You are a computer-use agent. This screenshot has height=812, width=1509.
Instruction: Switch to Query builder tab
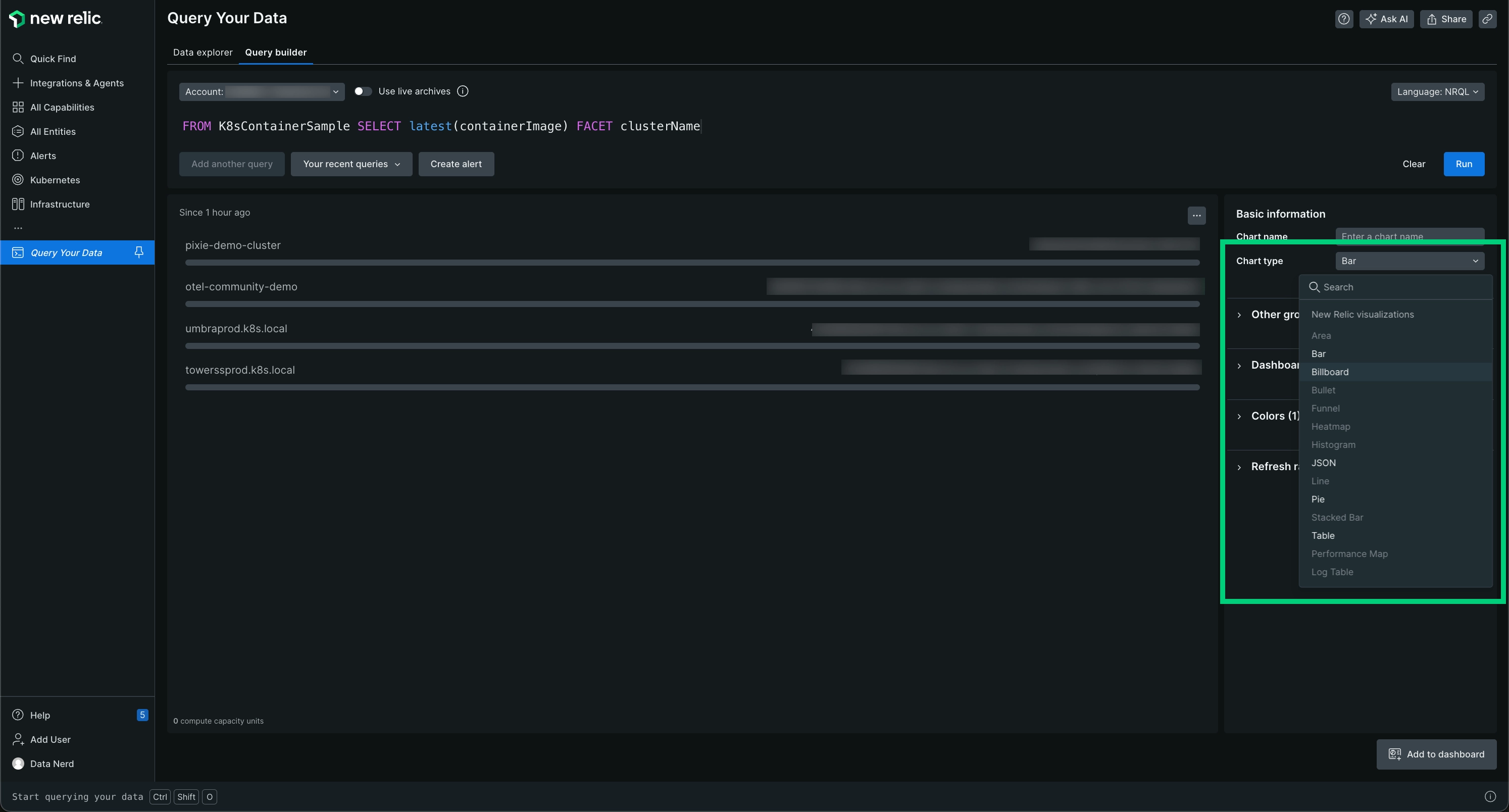276,52
